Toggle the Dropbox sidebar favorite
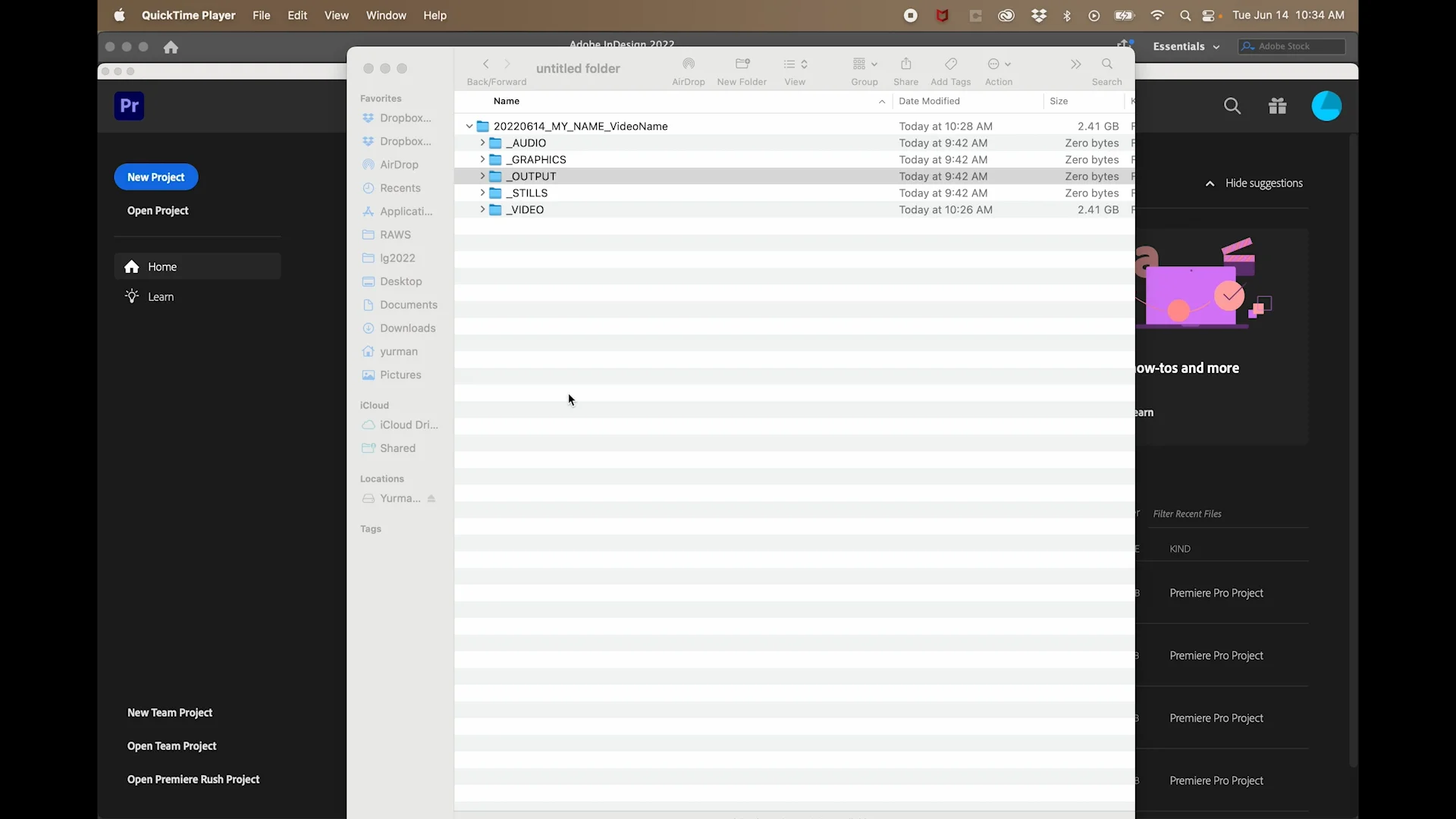Screen dimensions: 1456x819 (406, 117)
